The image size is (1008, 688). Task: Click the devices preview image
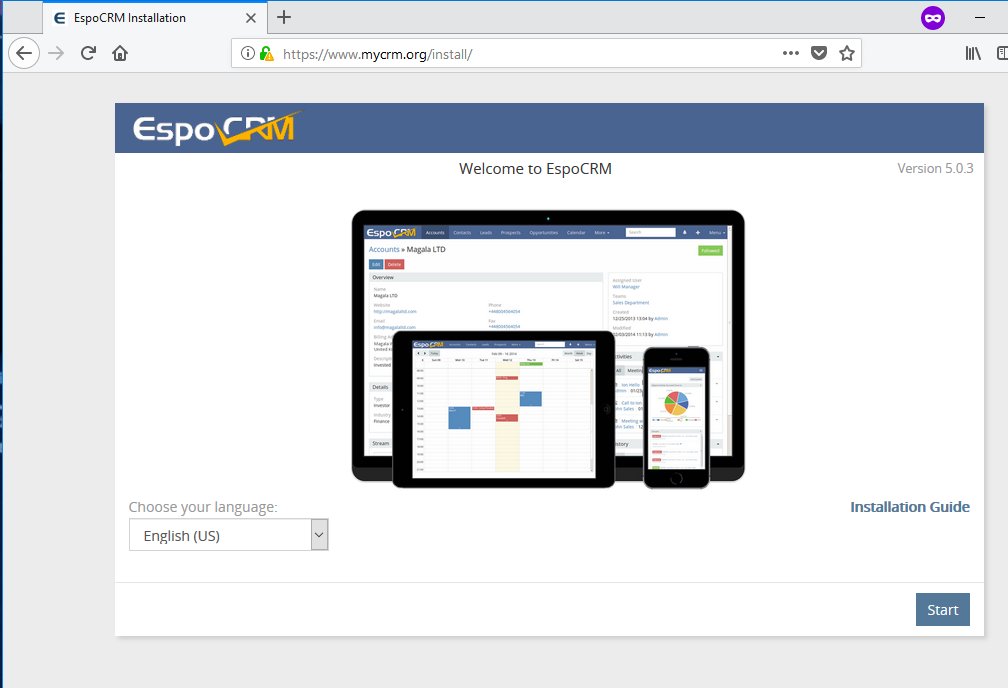pos(548,349)
